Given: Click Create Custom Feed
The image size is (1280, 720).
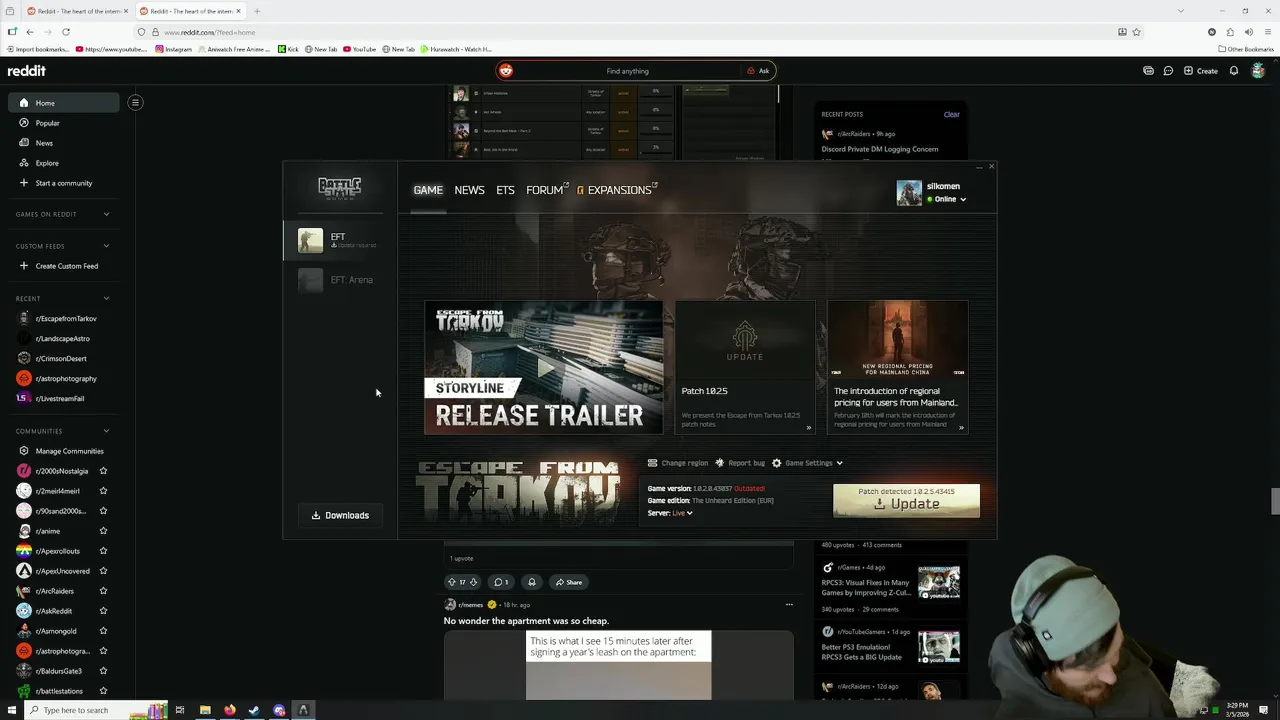Looking at the screenshot, I should pos(64,266).
